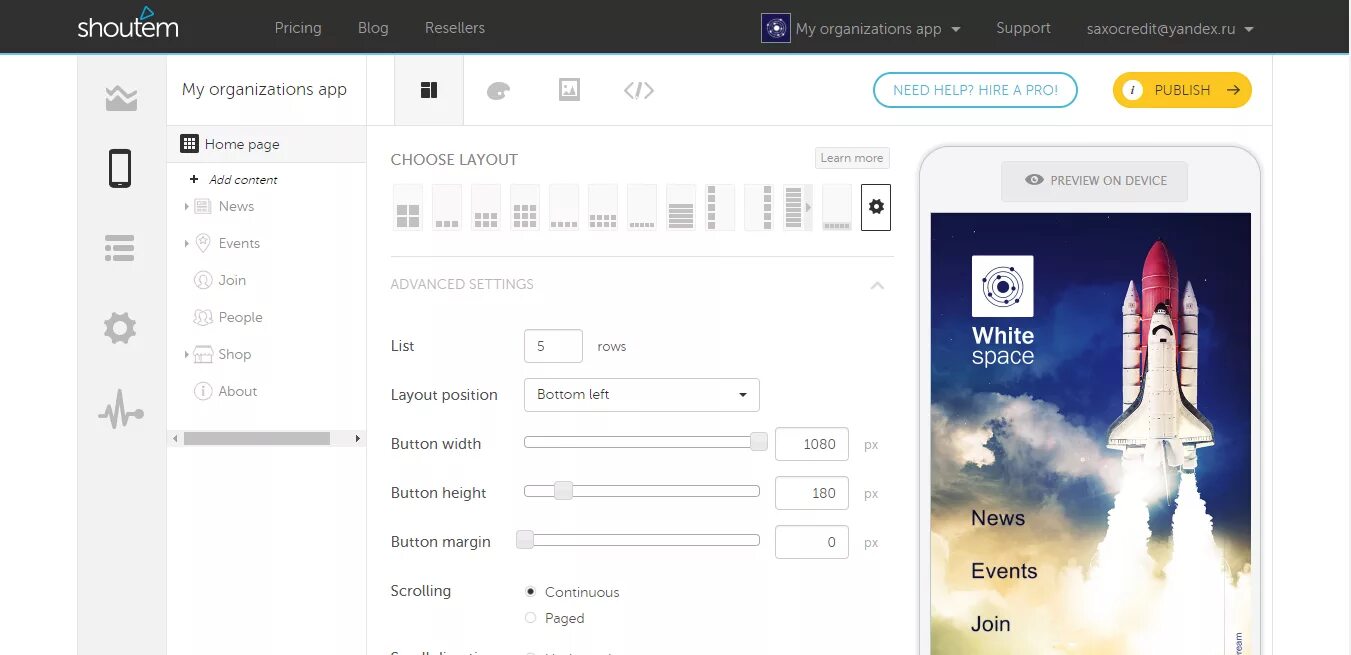Choose the three-button bottom row layout
The image size is (1351, 655).
(447, 207)
